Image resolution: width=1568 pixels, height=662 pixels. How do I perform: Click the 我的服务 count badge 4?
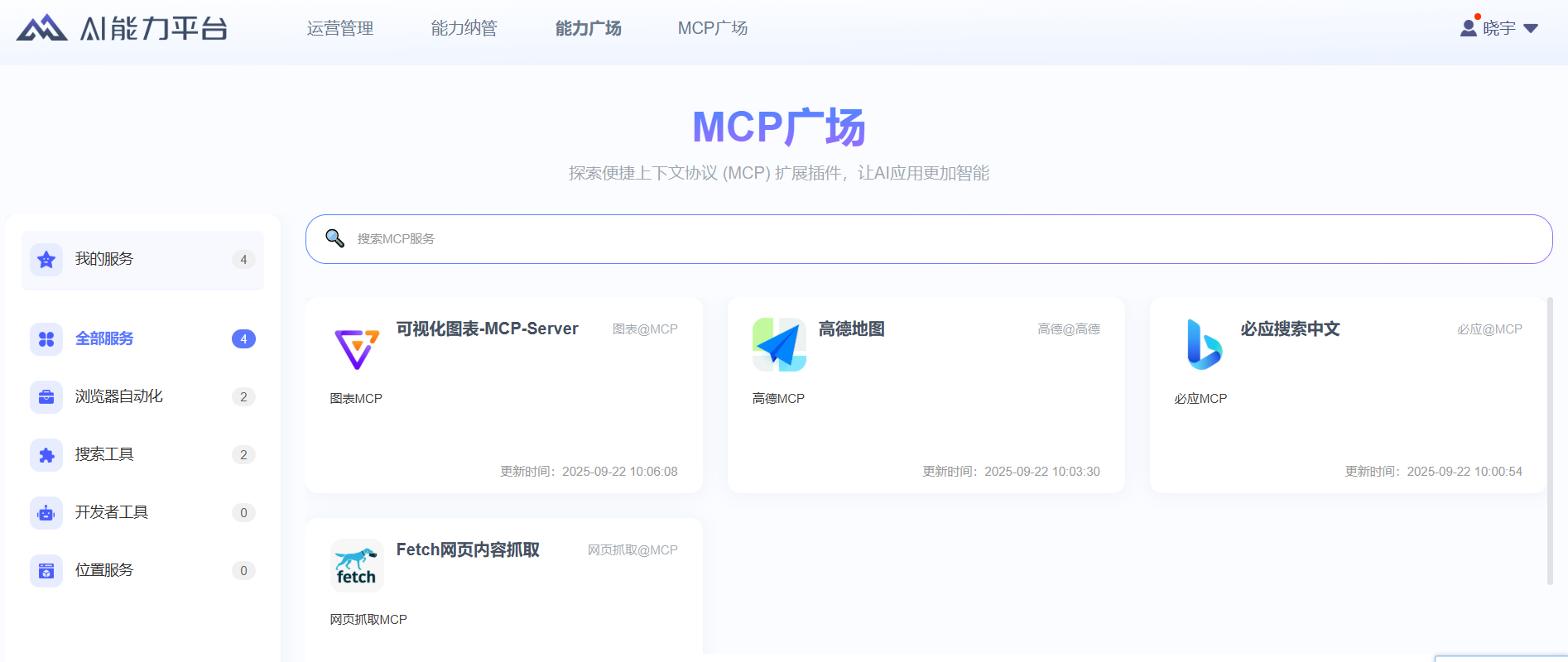(243, 260)
